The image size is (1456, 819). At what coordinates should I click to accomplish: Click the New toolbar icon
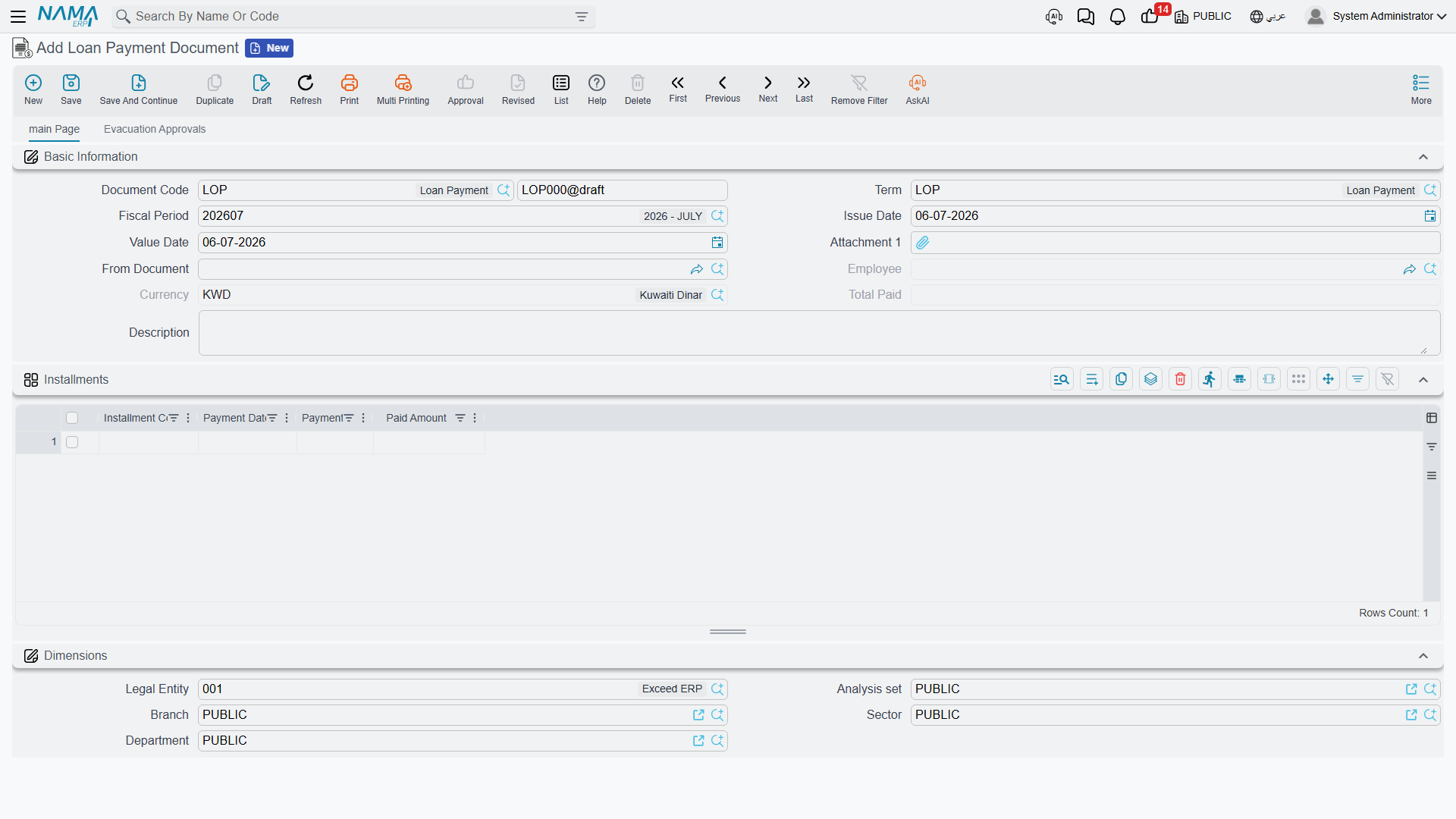pyautogui.click(x=33, y=89)
